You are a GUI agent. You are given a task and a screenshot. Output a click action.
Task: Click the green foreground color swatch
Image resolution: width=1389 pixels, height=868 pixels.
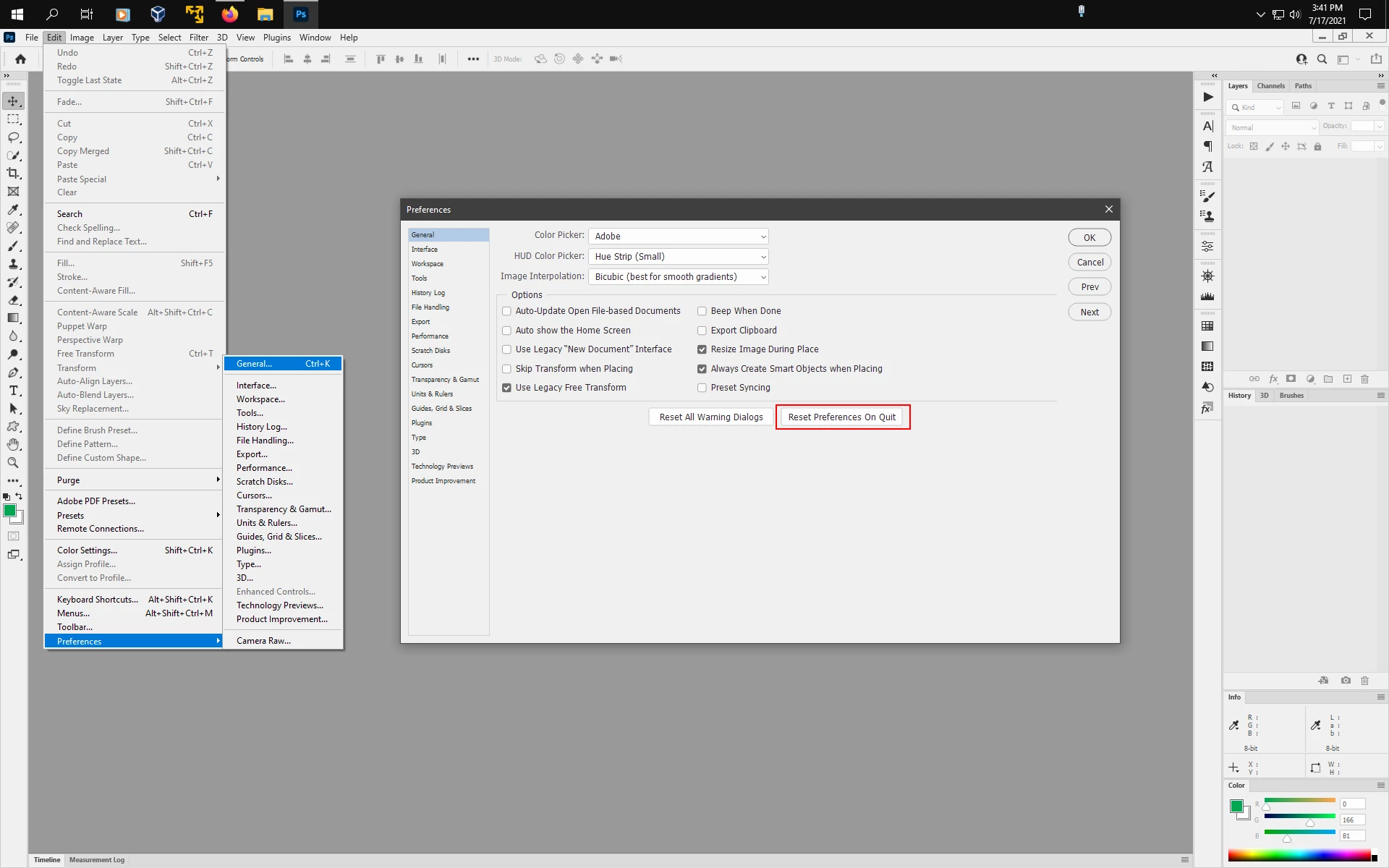coord(9,511)
